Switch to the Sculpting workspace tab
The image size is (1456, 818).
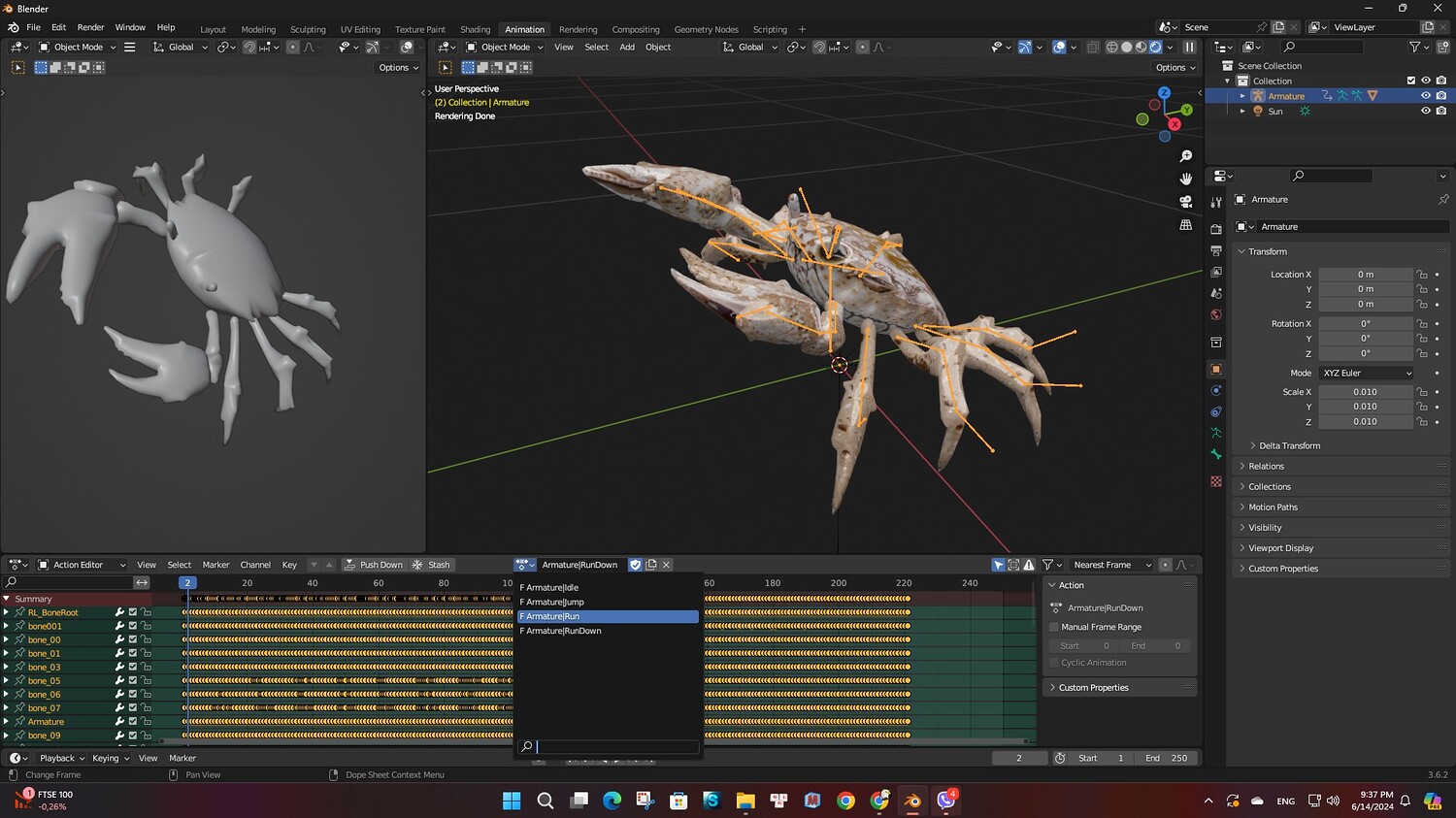click(x=308, y=29)
